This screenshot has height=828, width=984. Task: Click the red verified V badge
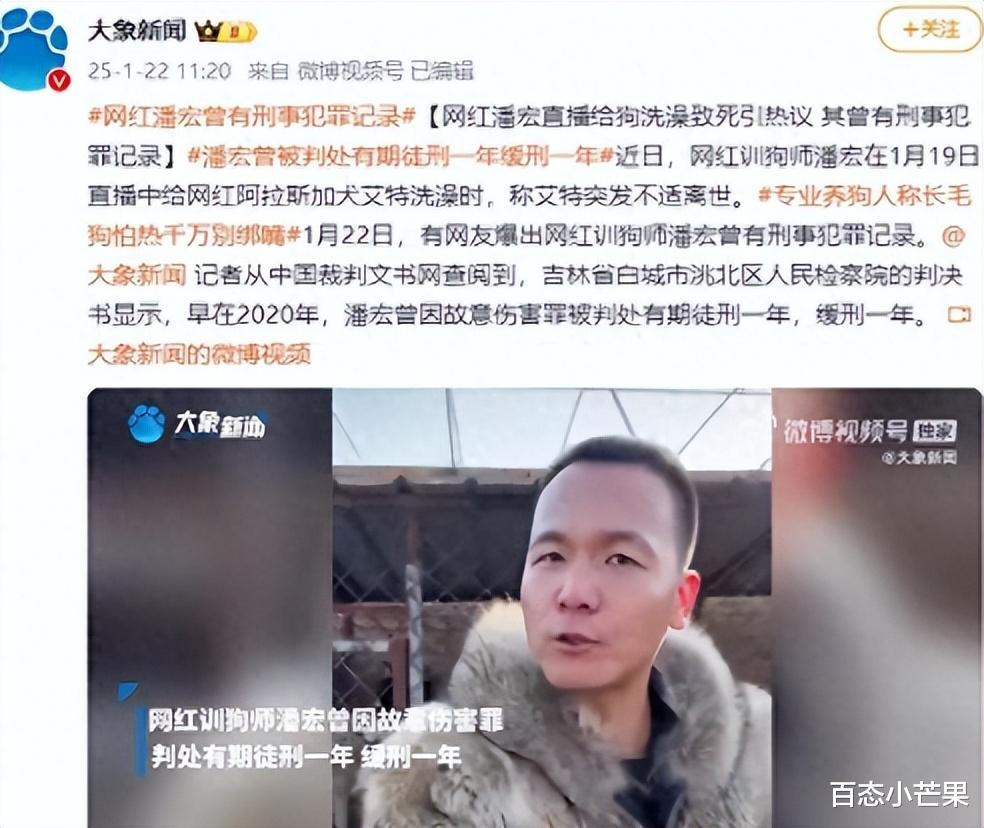click(60, 80)
